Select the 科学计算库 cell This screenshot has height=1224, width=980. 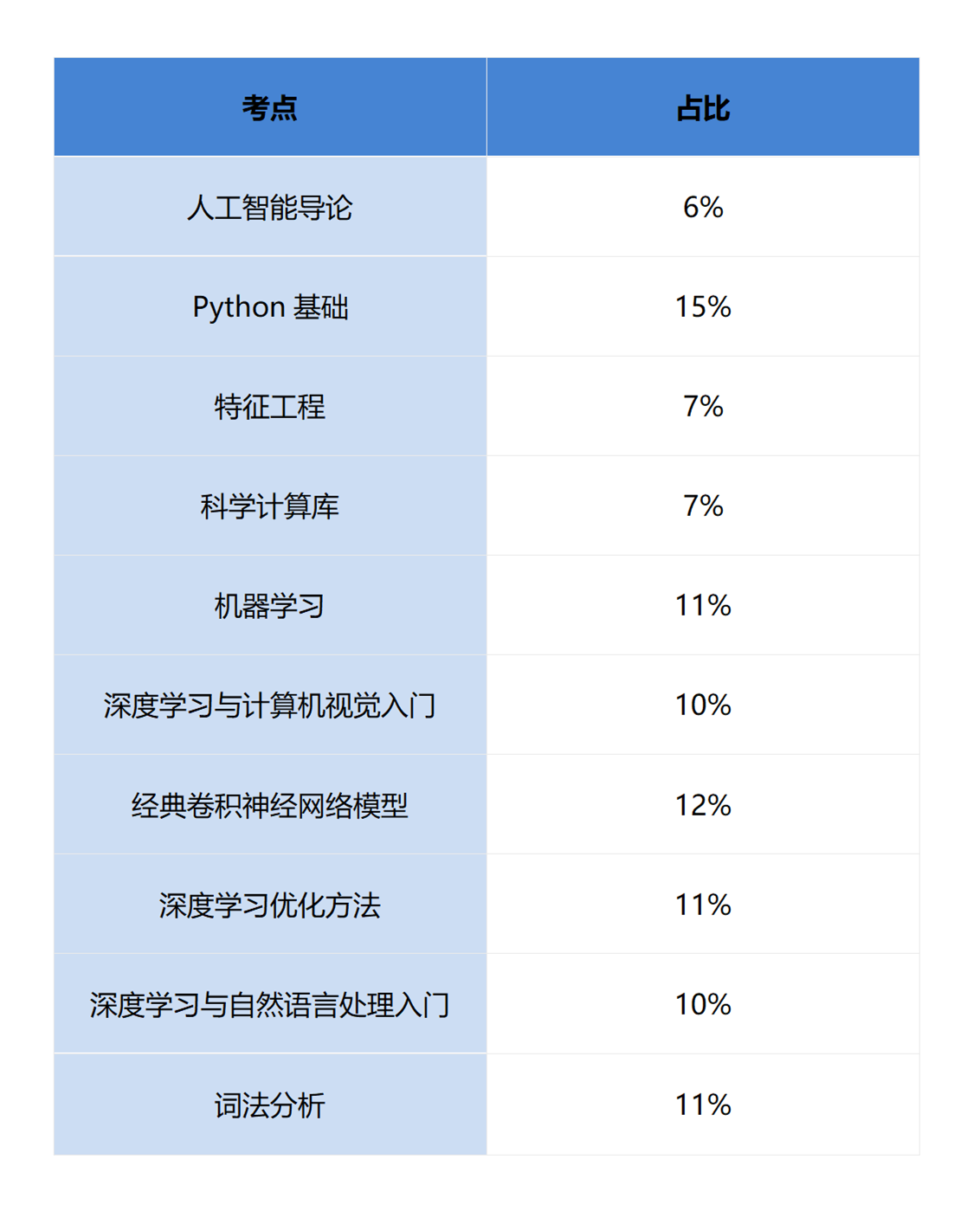pos(270,506)
